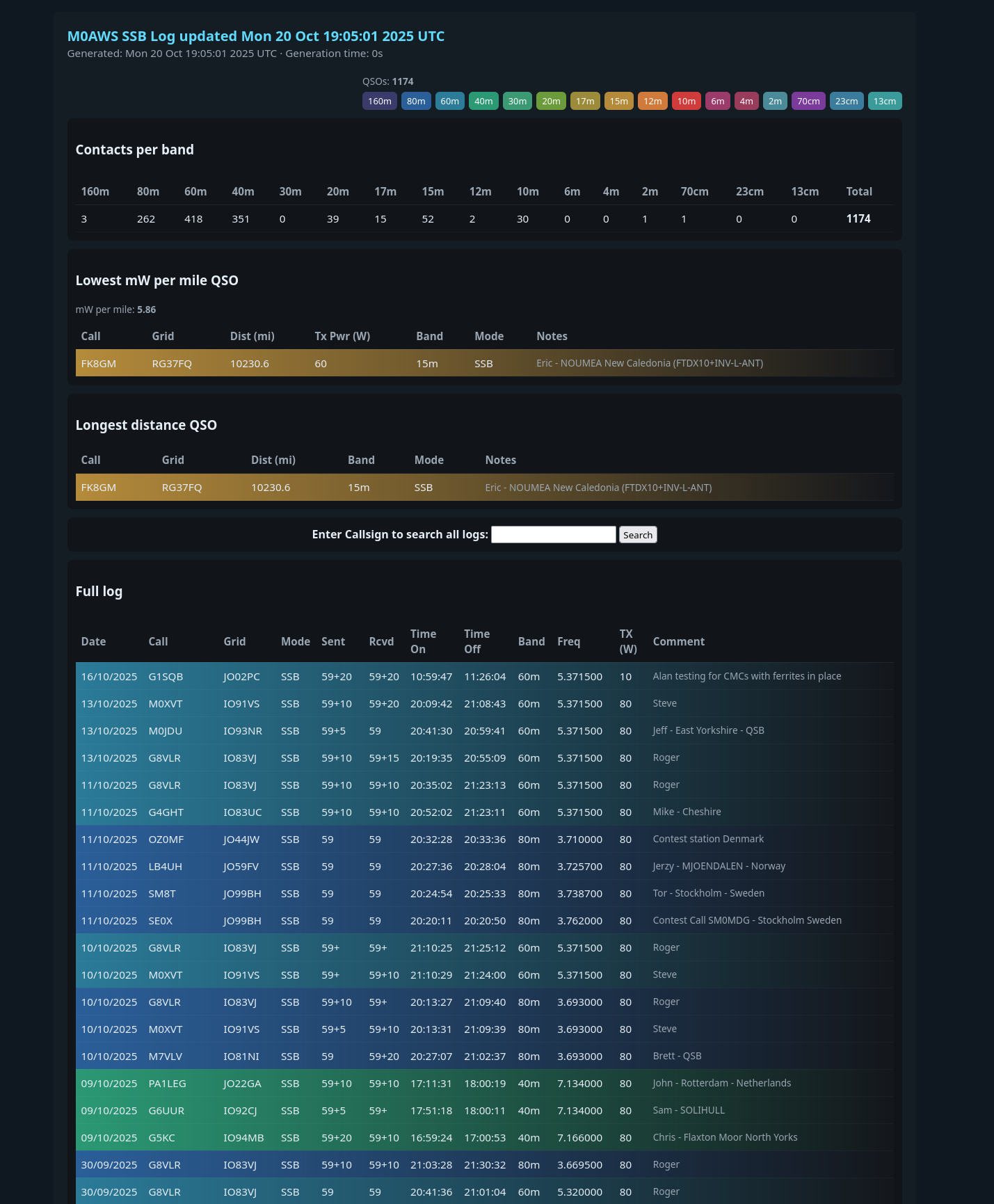Click the Comment column header in Full log
This screenshot has height=1204, width=994.
[x=679, y=641]
